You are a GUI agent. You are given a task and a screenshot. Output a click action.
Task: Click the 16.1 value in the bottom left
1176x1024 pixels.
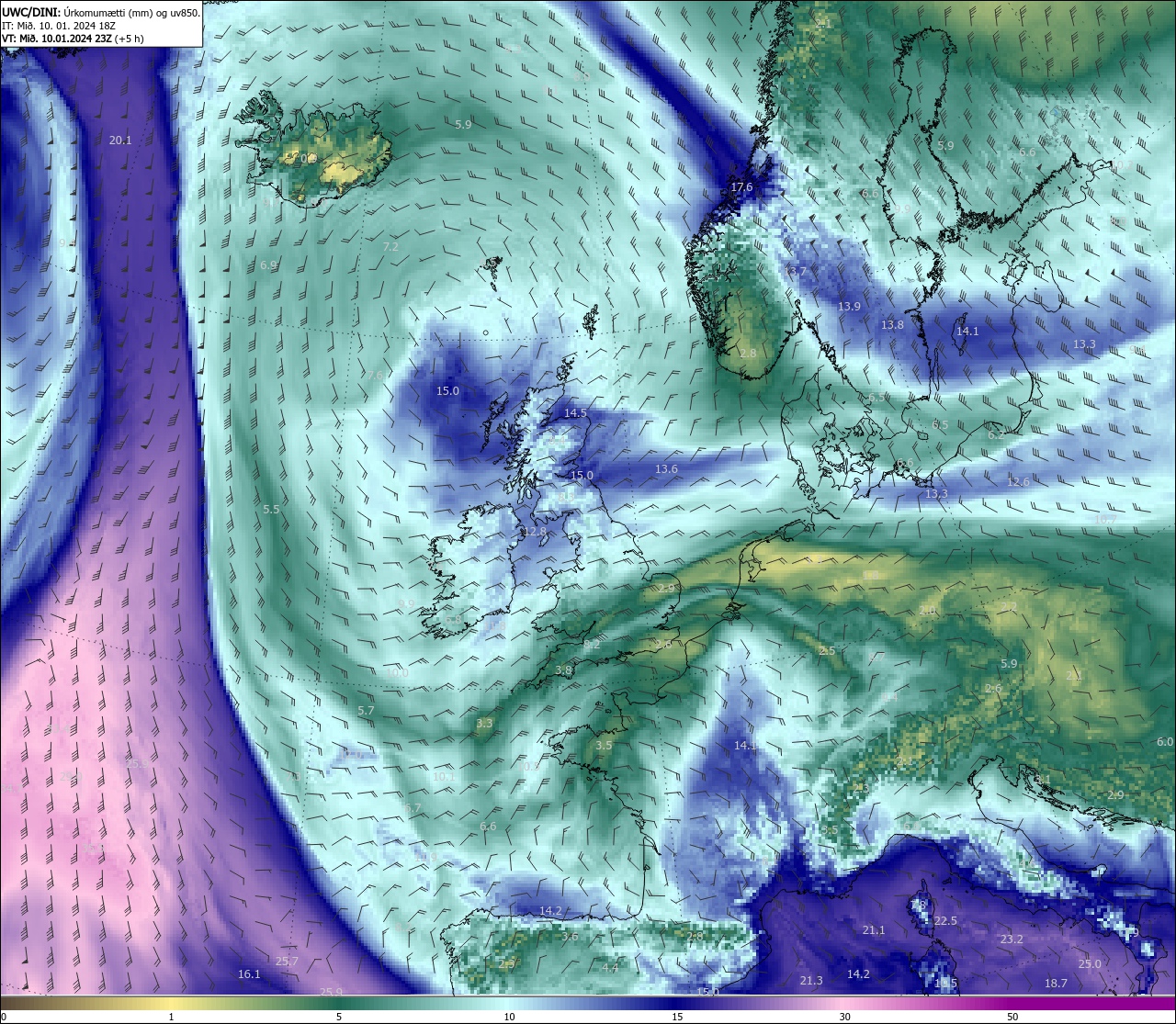coord(249,974)
